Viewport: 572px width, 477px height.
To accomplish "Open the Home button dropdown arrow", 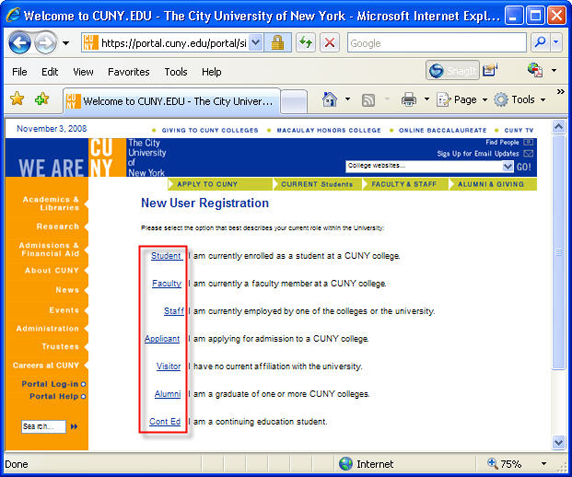I will (348, 99).
